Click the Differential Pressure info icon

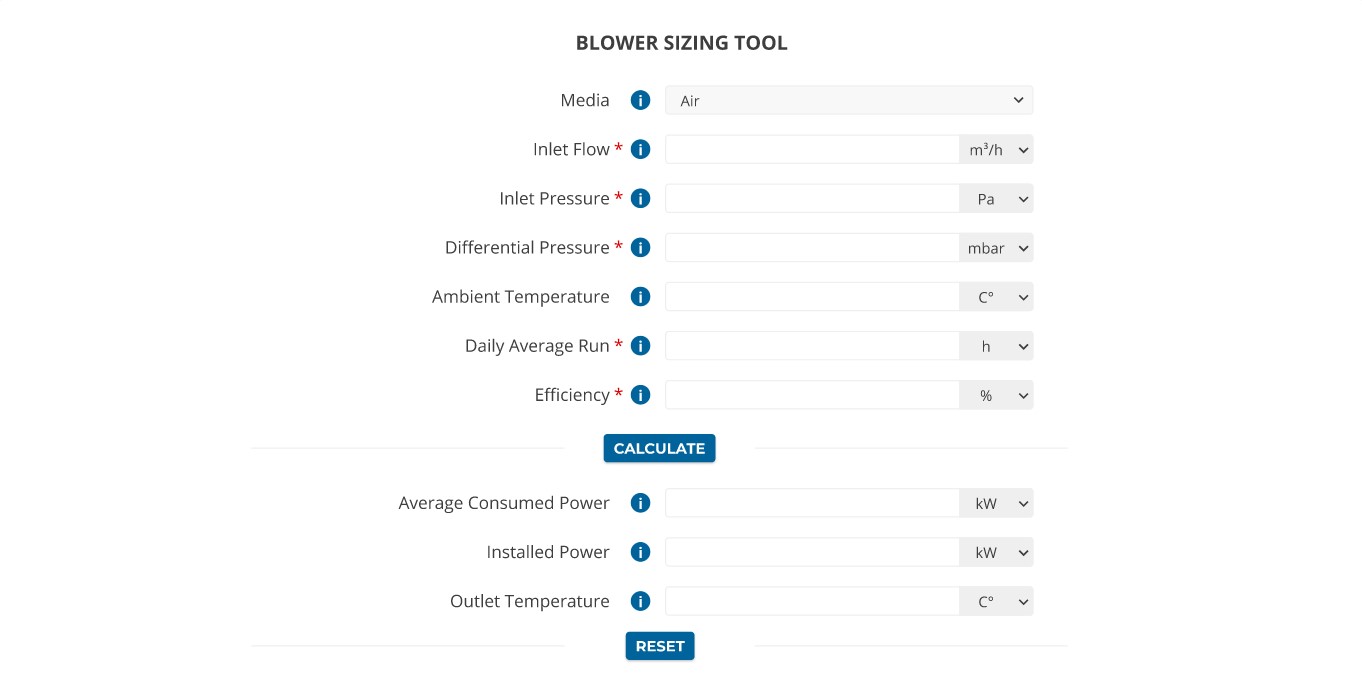[640, 247]
